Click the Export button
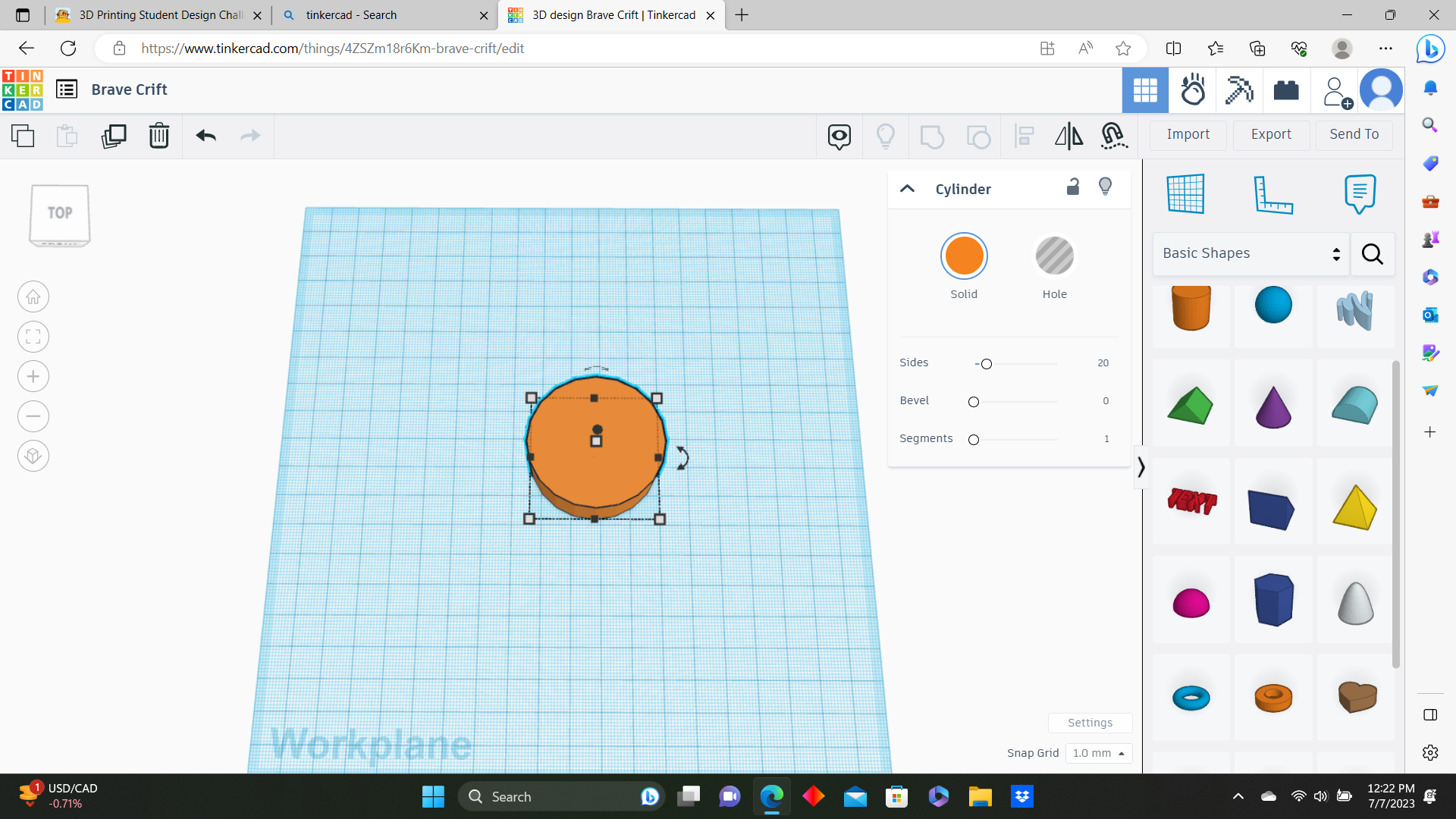The height and width of the screenshot is (819, 1456). [x=1270, y=134]
